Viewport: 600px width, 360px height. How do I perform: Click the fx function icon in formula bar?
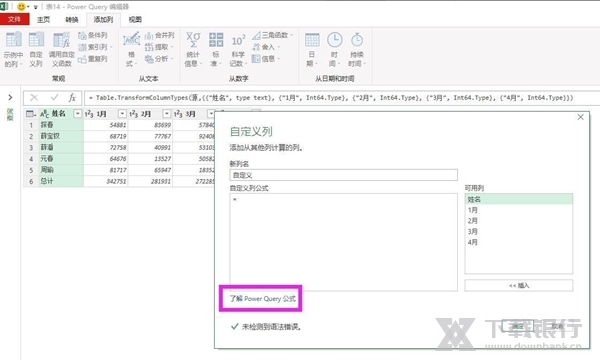pos(72,98)
